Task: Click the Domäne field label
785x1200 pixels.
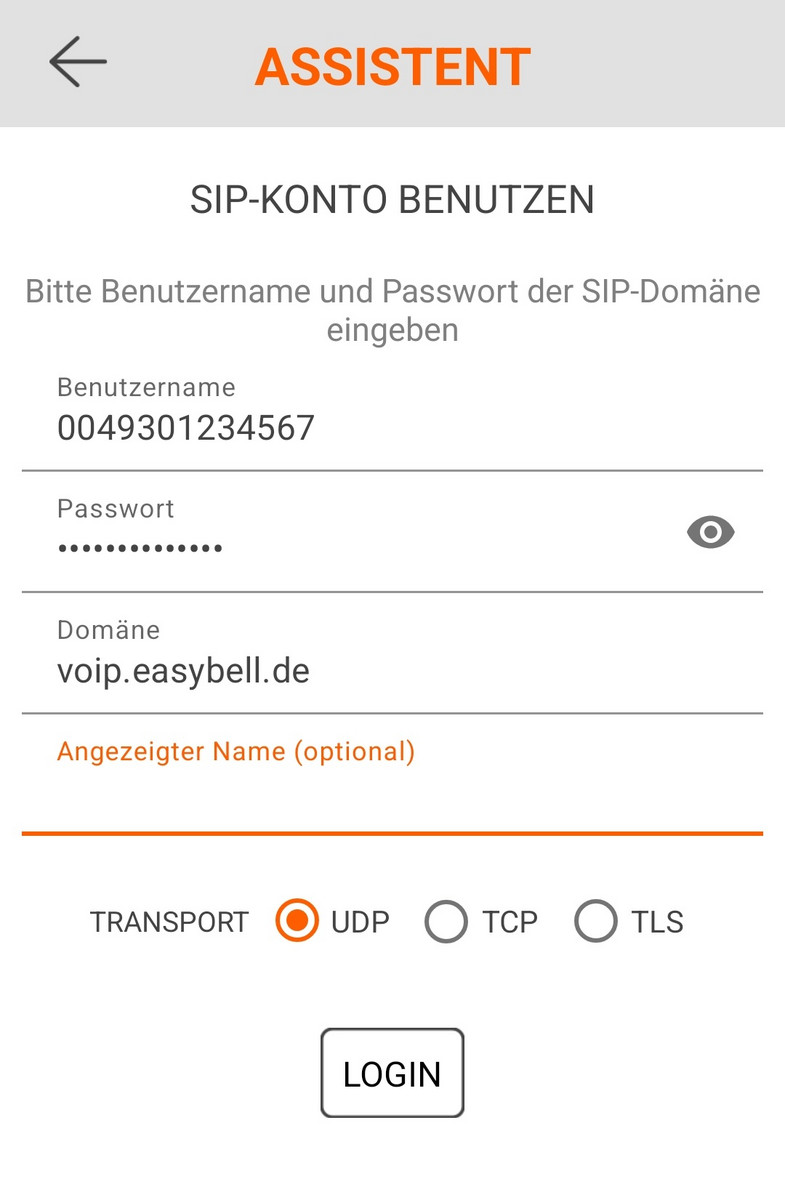Action: (x=108, y=630)
